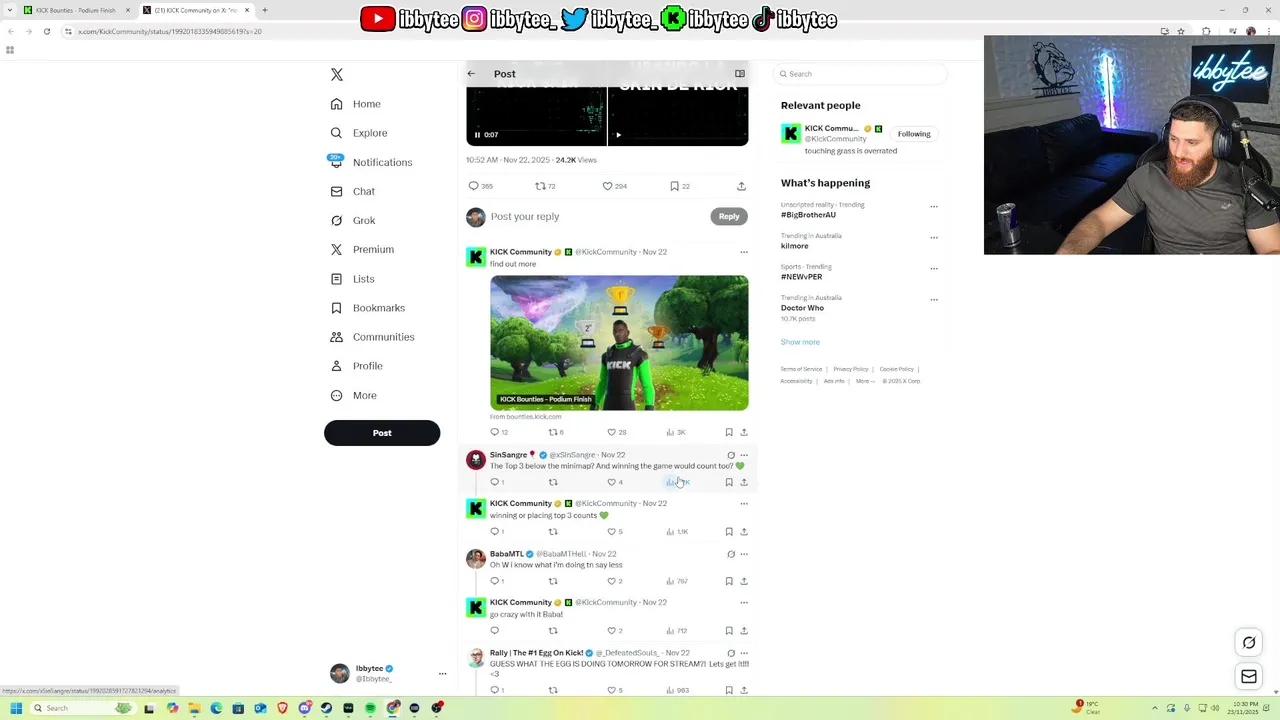Open Notifications in the sidebar
Image resolution: width=1280 pixels, height=720 pixels.
[x=370, y=162]
